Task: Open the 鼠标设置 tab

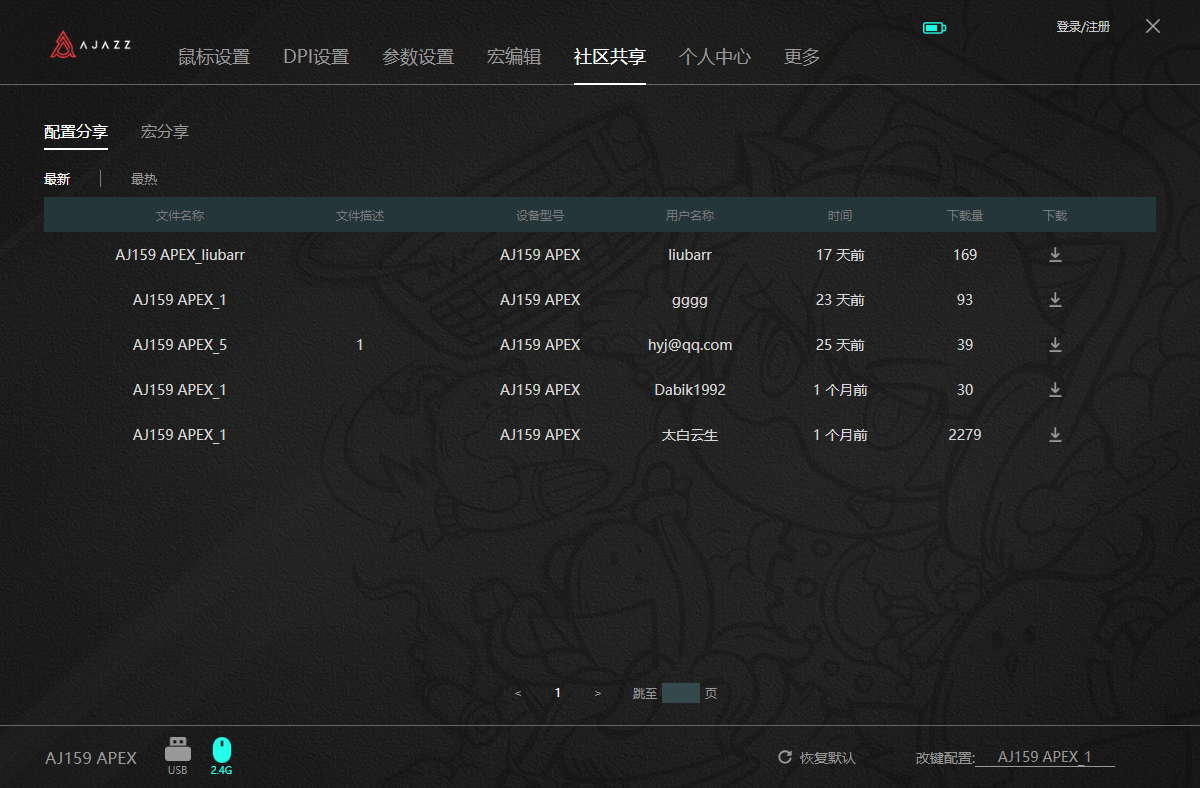Action: coord(214,57)
